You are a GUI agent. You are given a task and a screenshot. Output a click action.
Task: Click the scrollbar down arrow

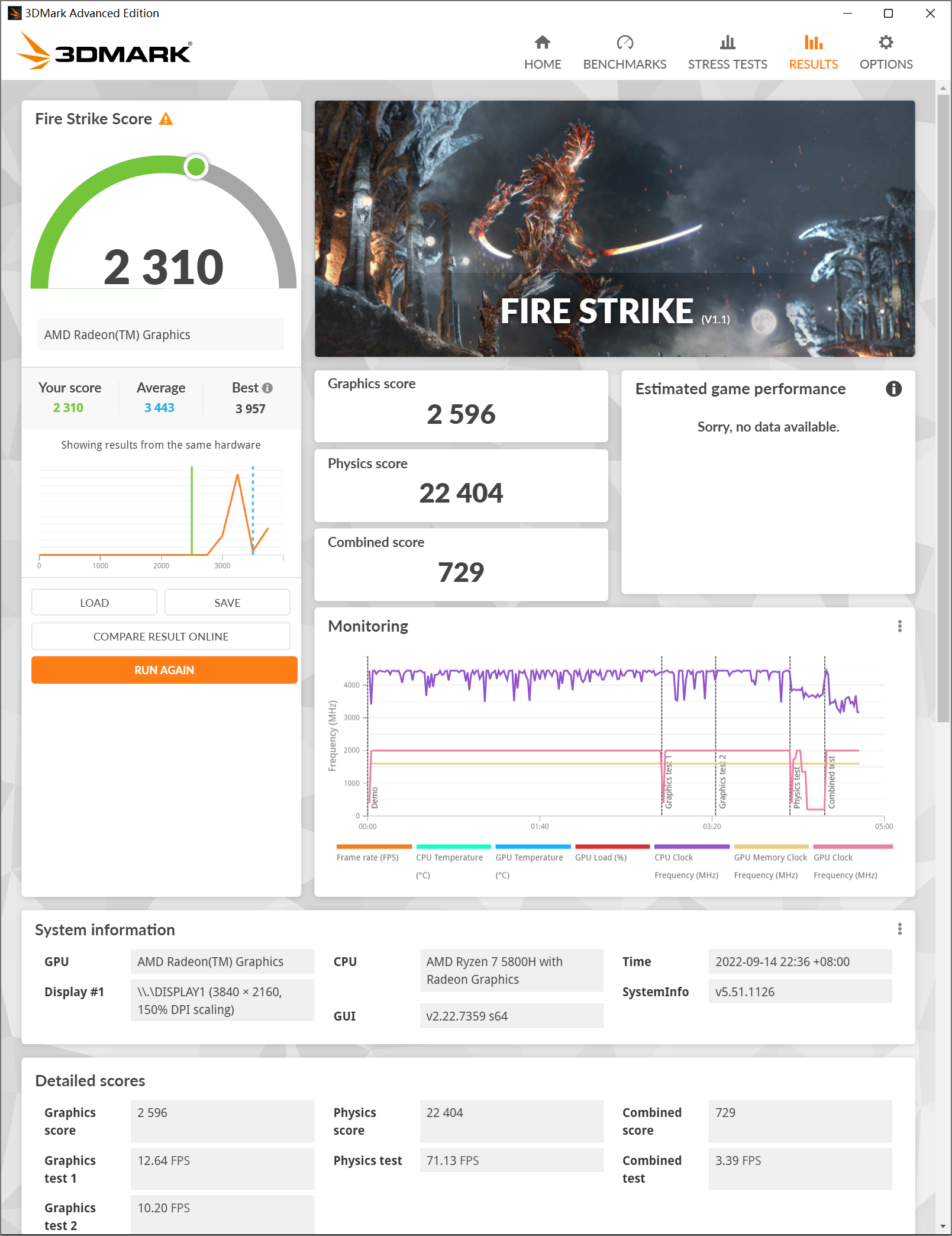coord(943,1226)
